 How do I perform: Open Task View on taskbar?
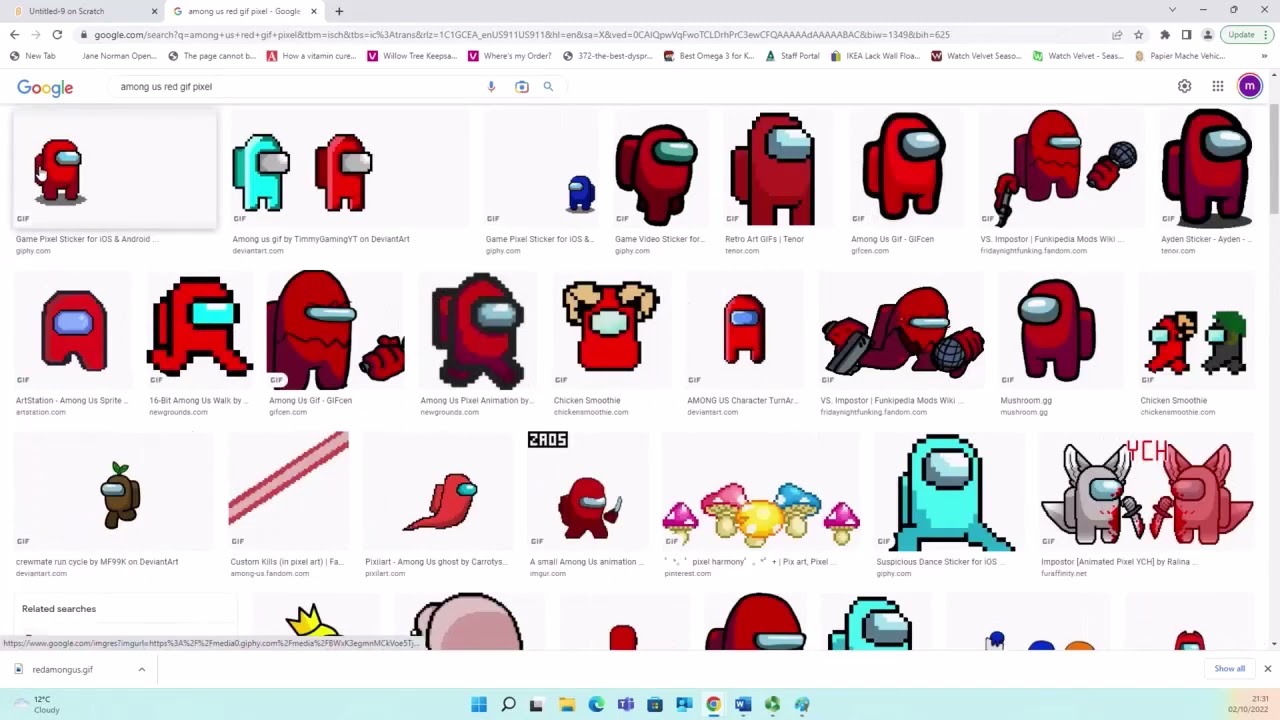point(536,705)
